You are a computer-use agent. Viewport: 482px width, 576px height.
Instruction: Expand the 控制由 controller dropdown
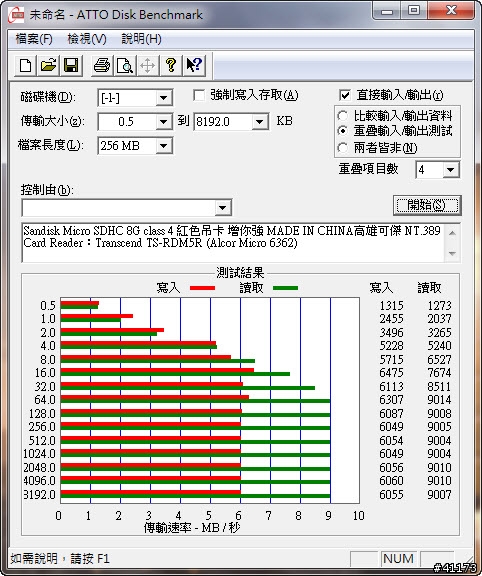[x=222, y=208]
